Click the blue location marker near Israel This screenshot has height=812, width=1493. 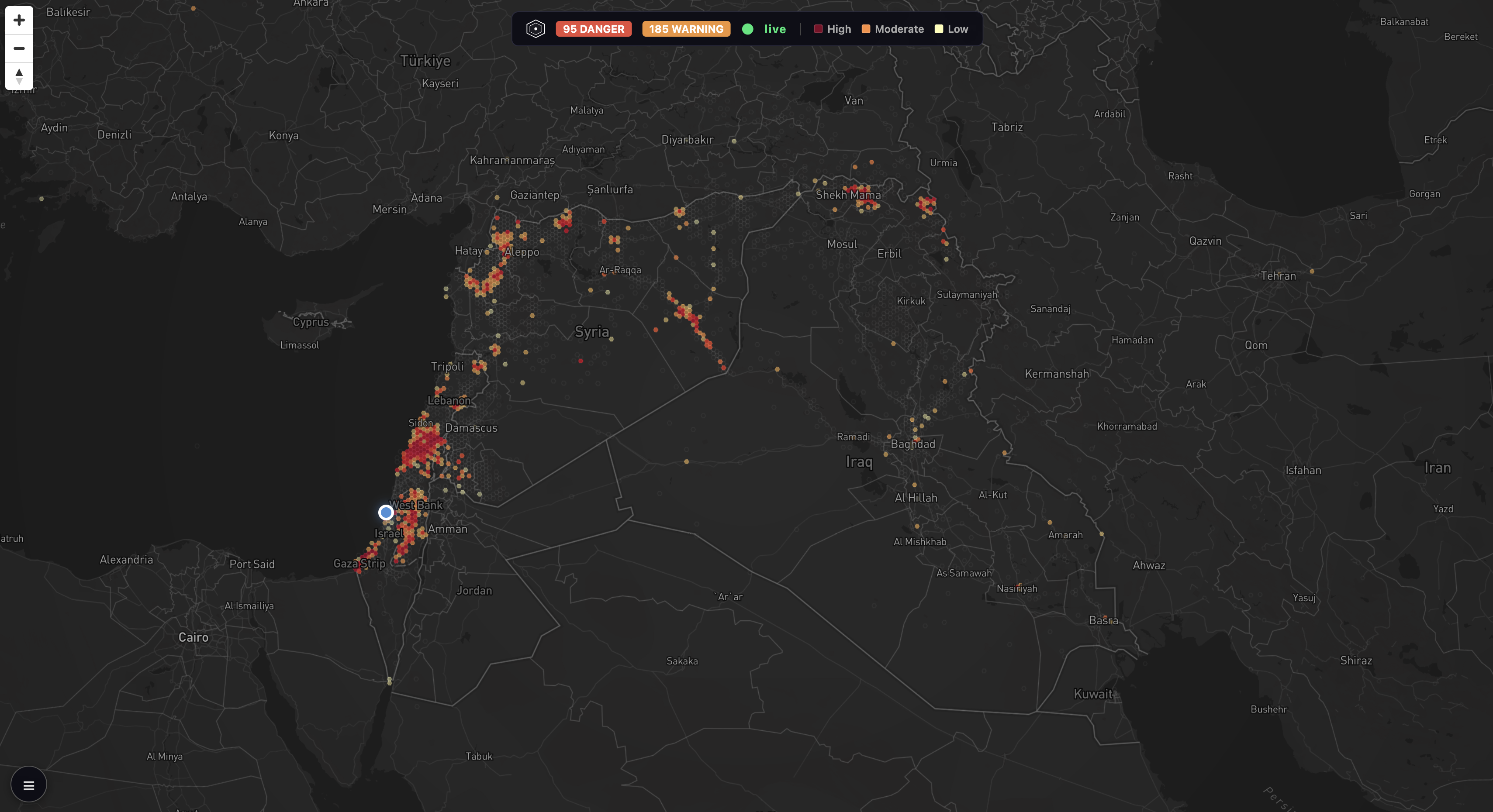pos(386,513)
